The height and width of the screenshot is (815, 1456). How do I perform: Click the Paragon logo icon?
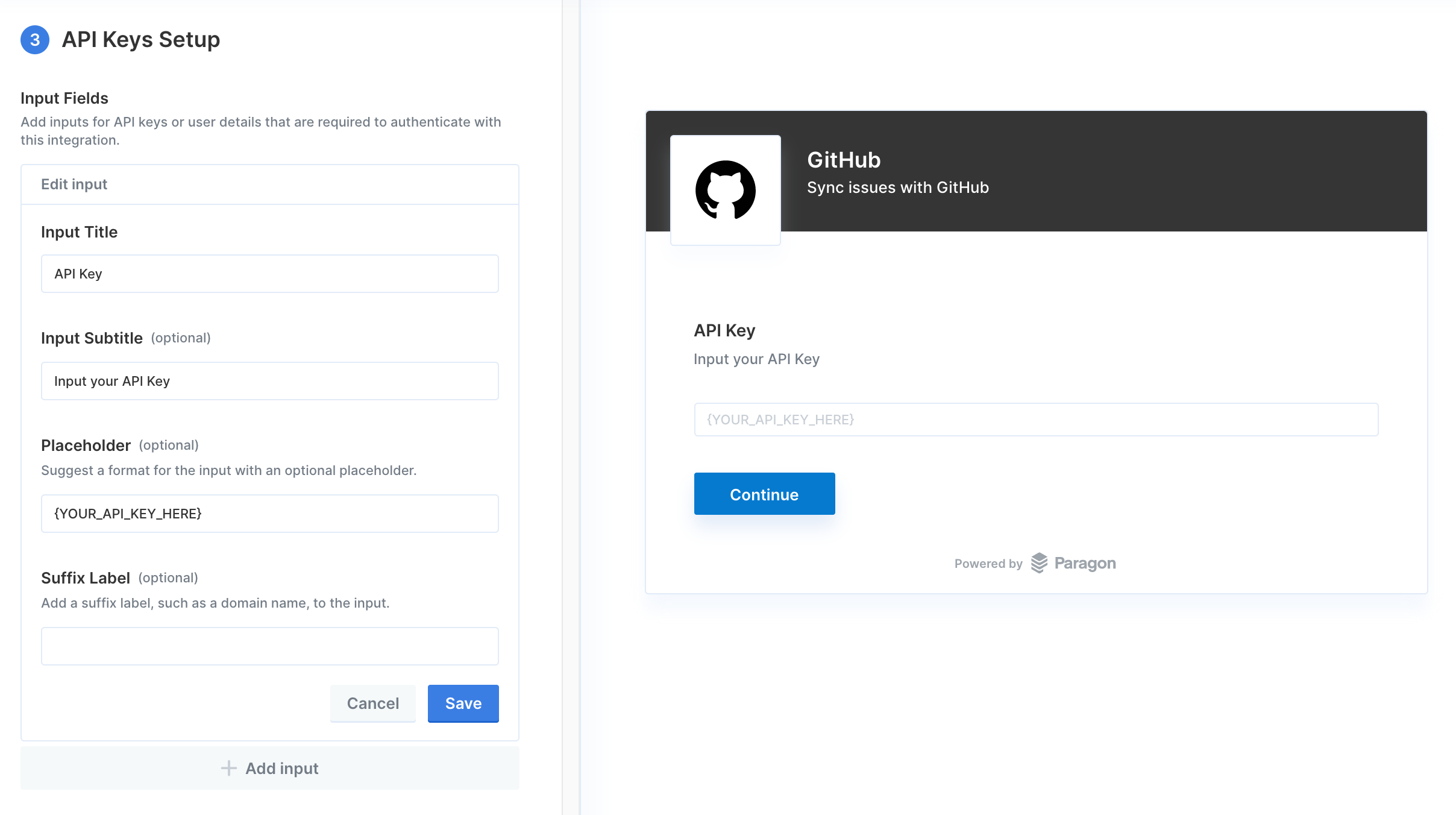pyautogui.click(x=1039, y=563)
